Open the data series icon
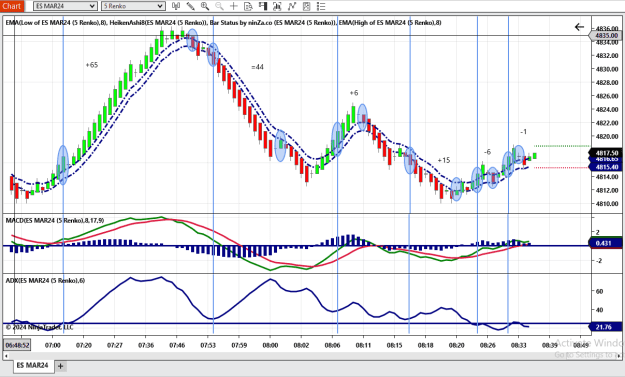This screenshot has width=625, height=377. coord(277,6)
